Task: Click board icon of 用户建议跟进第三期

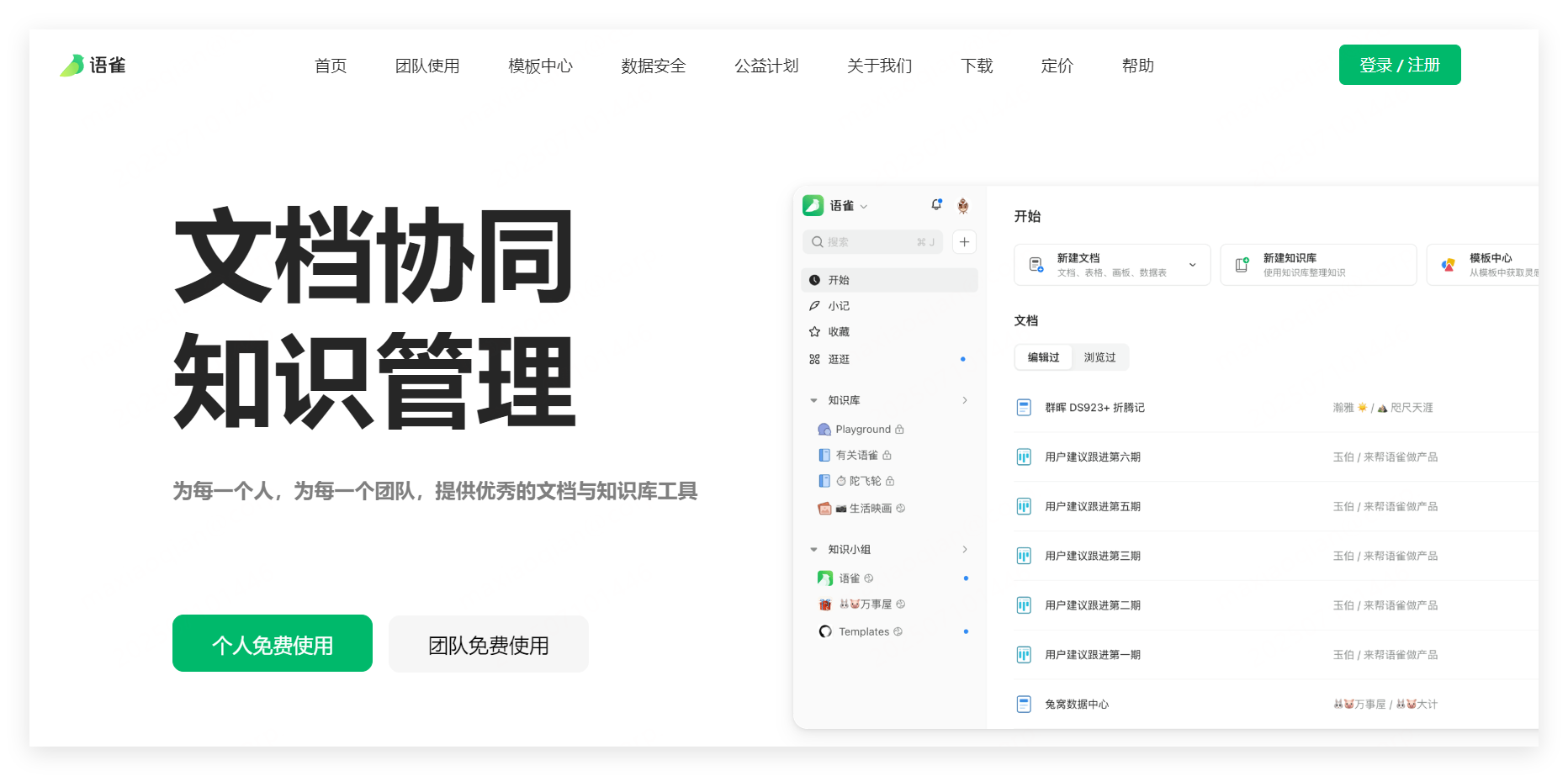Action: (x=1024, y=556)
